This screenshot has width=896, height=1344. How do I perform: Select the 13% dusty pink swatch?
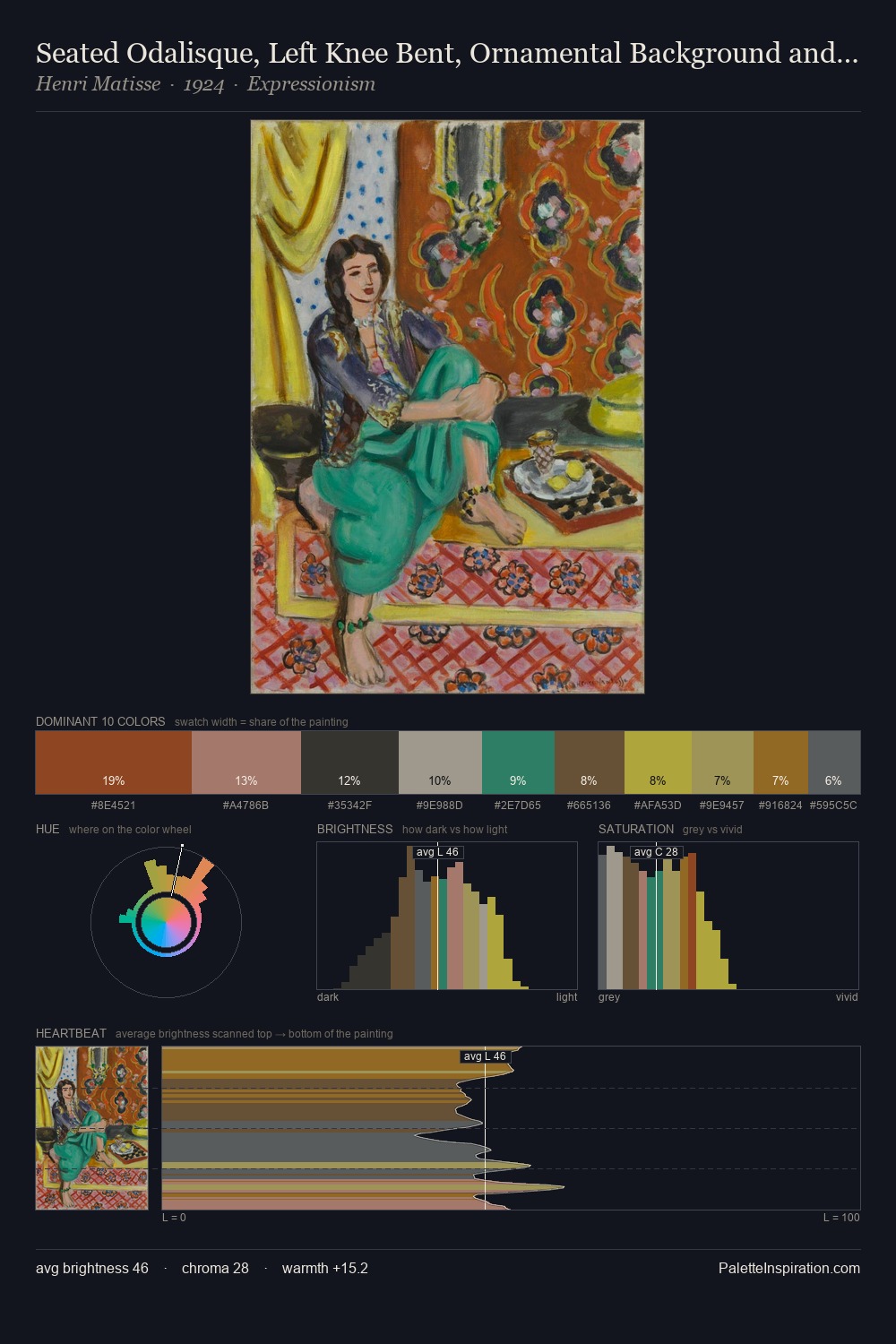[246, 762]
